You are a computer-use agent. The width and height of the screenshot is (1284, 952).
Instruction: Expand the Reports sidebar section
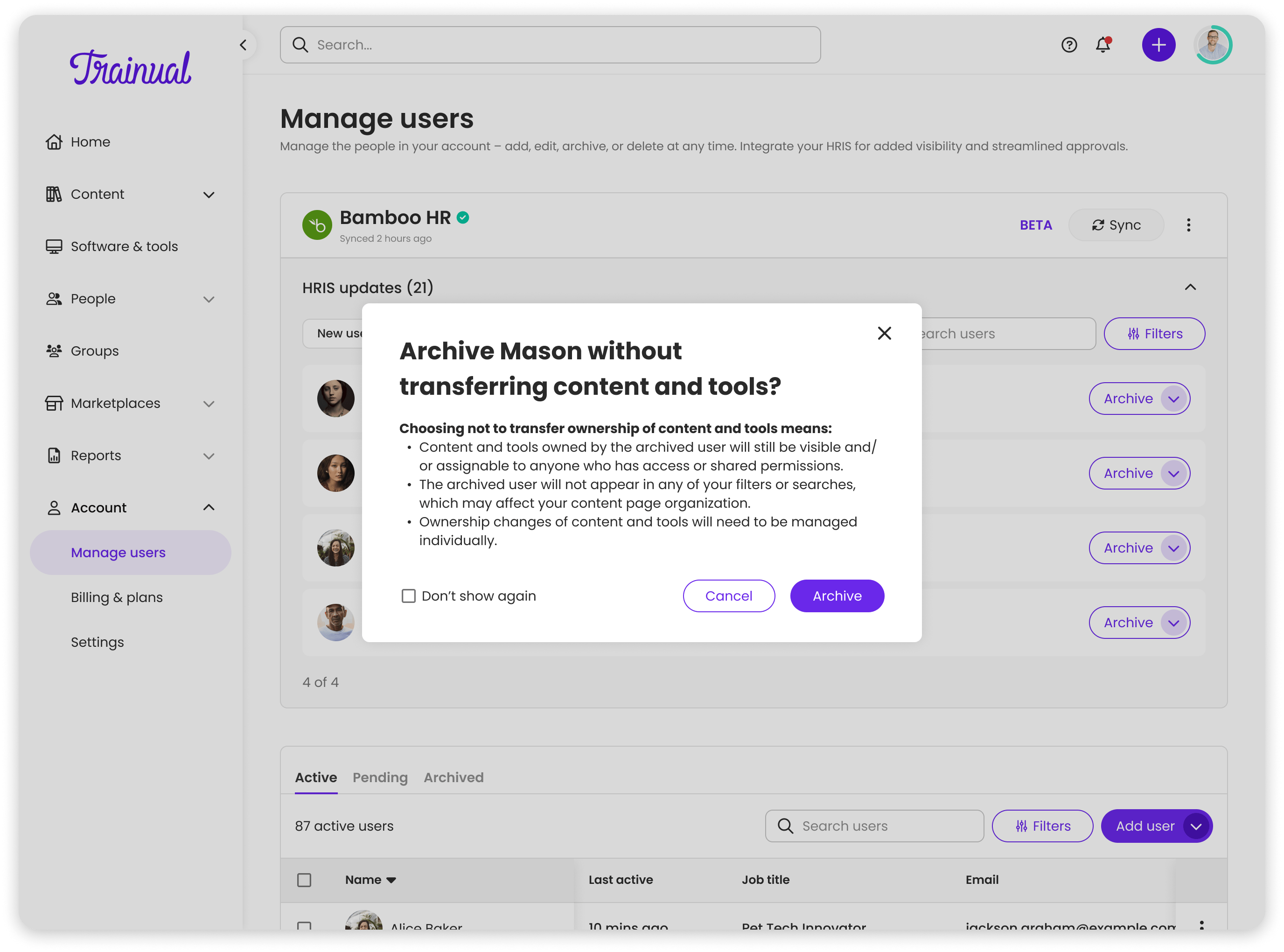click(209, 456)
